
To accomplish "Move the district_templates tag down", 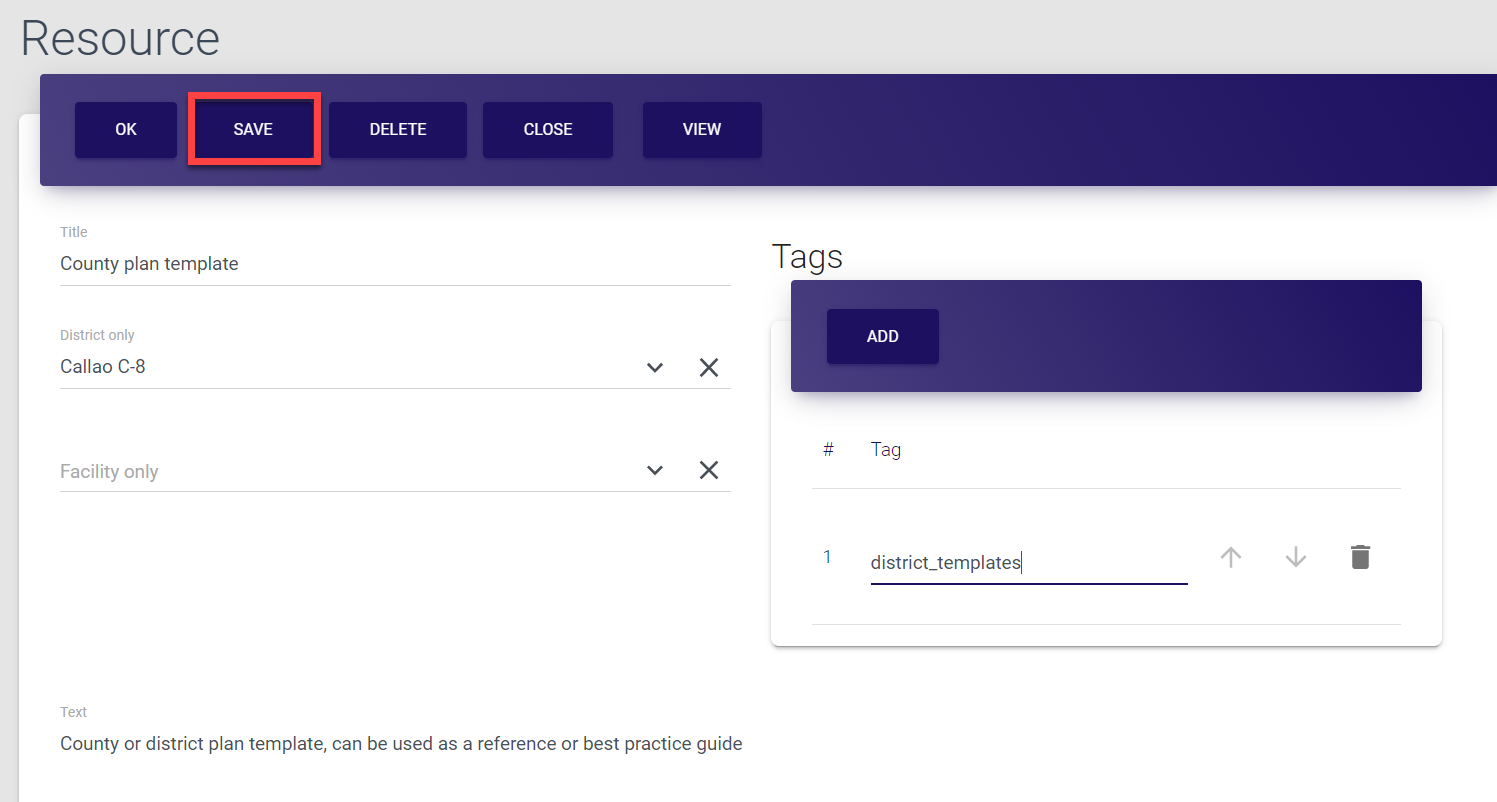I will click(x=1296, y=558).
